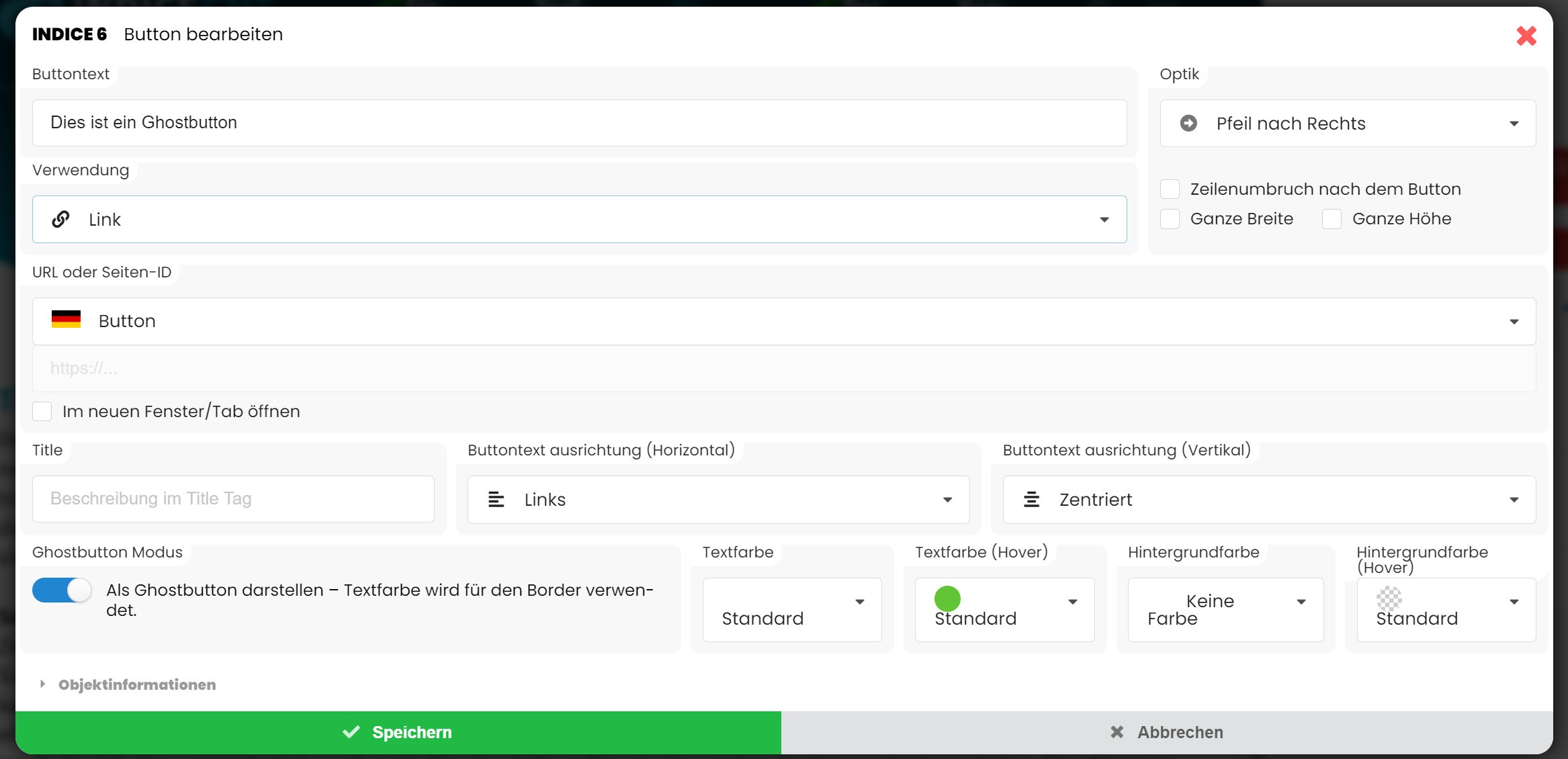Click into the Title tag description field
This screenshot has width=1568, height=759.
coord(233,498)
